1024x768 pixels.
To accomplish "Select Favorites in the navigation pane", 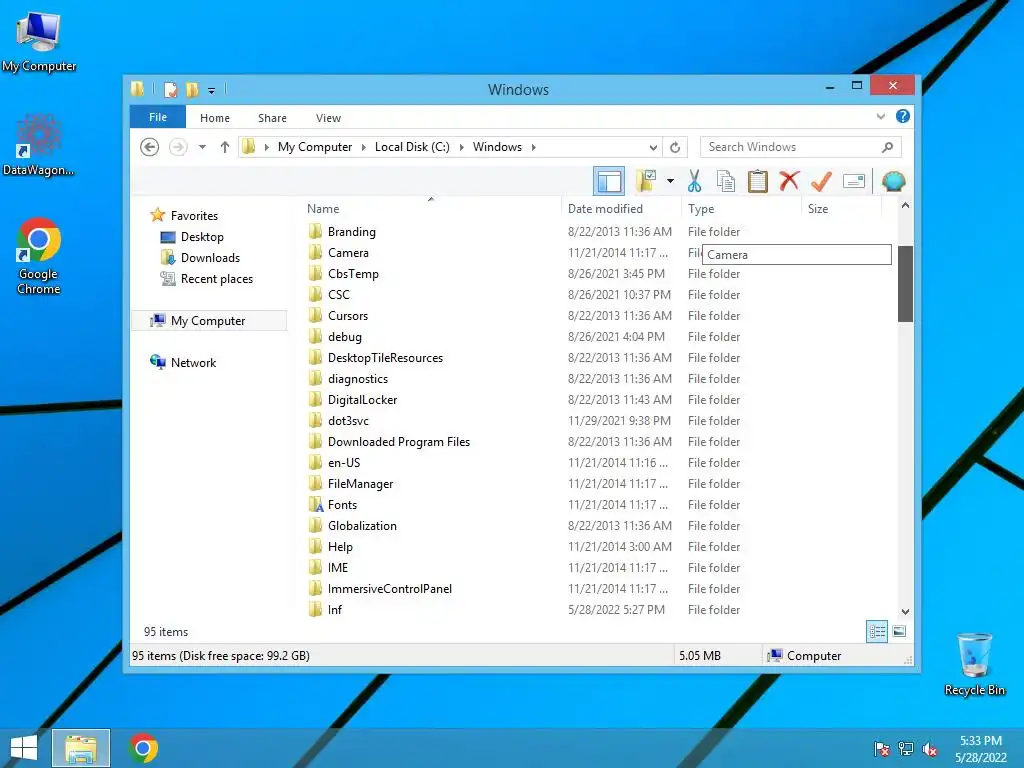I will click(x=194, y=216).
